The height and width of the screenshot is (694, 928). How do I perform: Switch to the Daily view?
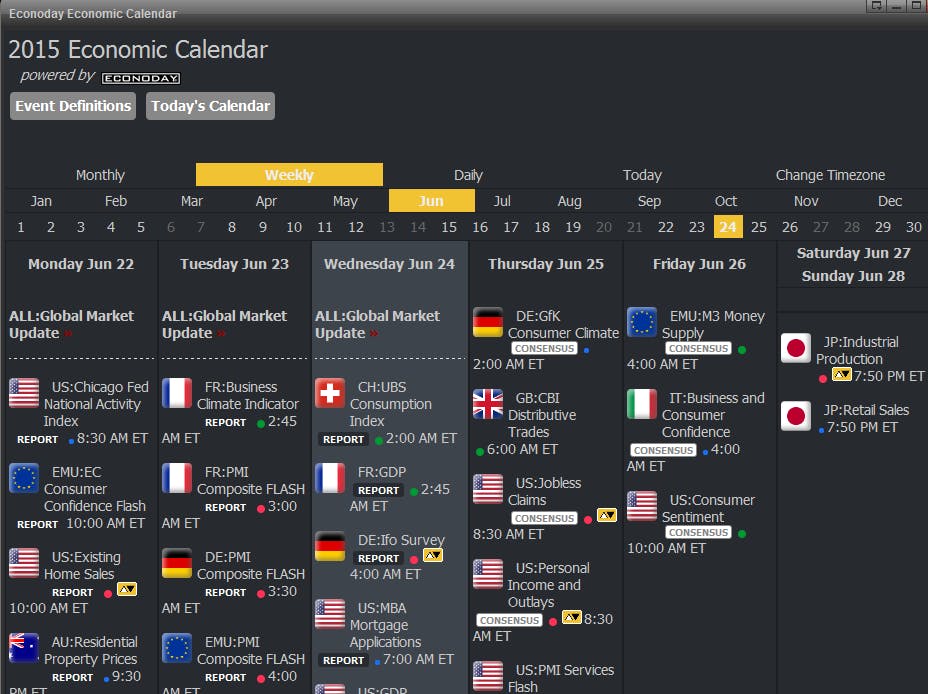coord(468,175)
